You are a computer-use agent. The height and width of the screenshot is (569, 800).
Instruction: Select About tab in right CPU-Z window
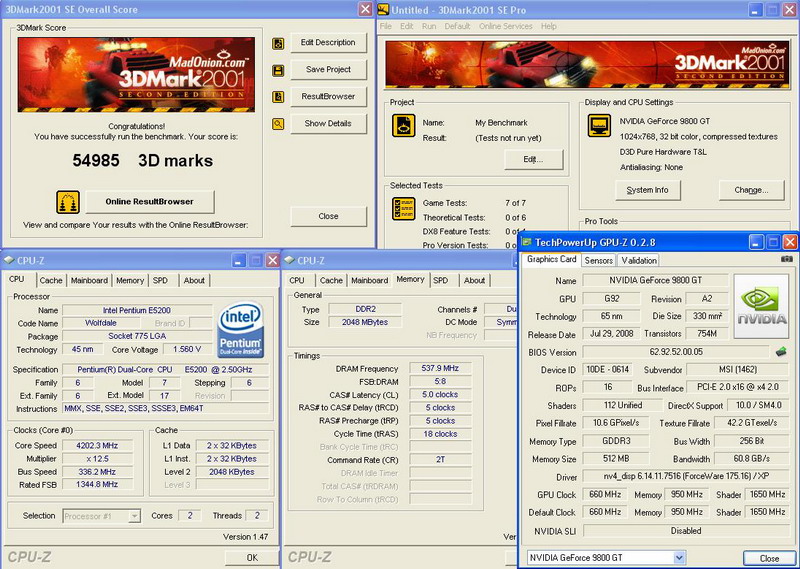click(x=474, y=281)
